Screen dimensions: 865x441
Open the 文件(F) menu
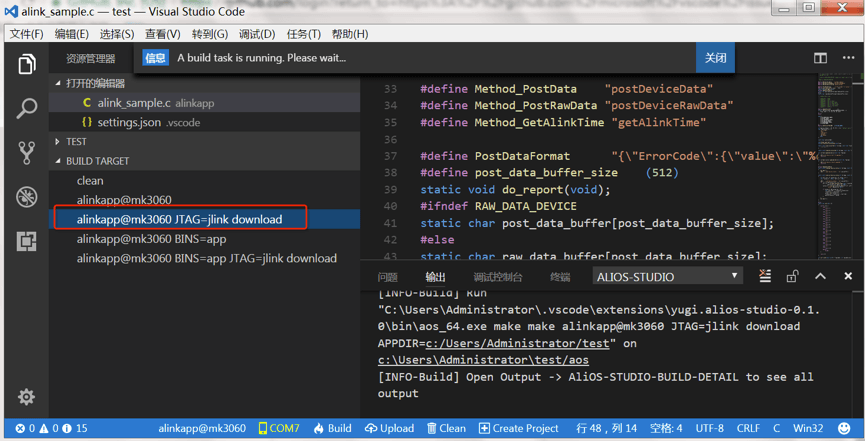[x=26, y=34]
